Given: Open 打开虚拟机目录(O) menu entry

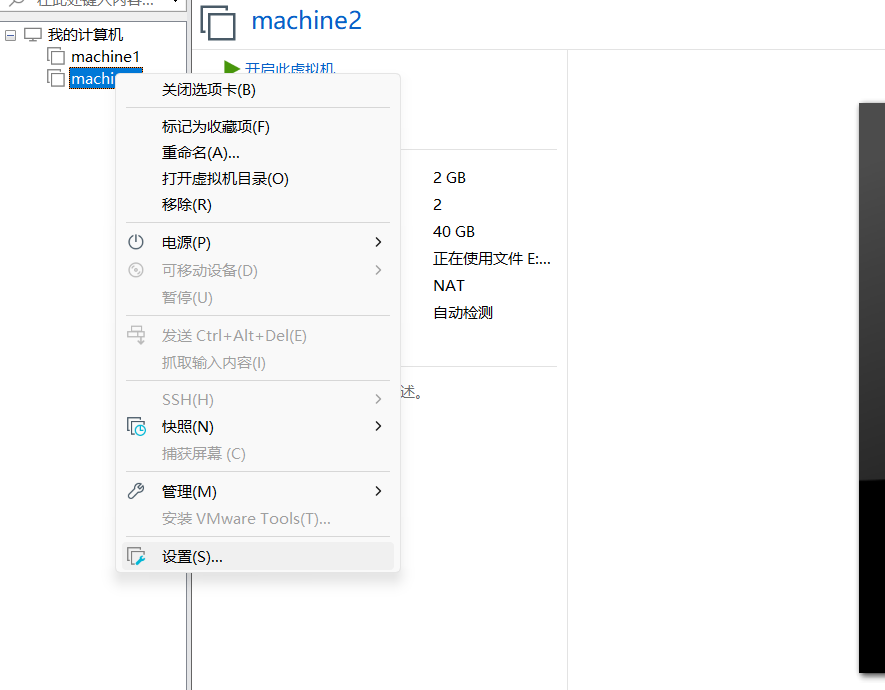Looking at the screenshot, I should pyautogui.click(x=257, y=178).
